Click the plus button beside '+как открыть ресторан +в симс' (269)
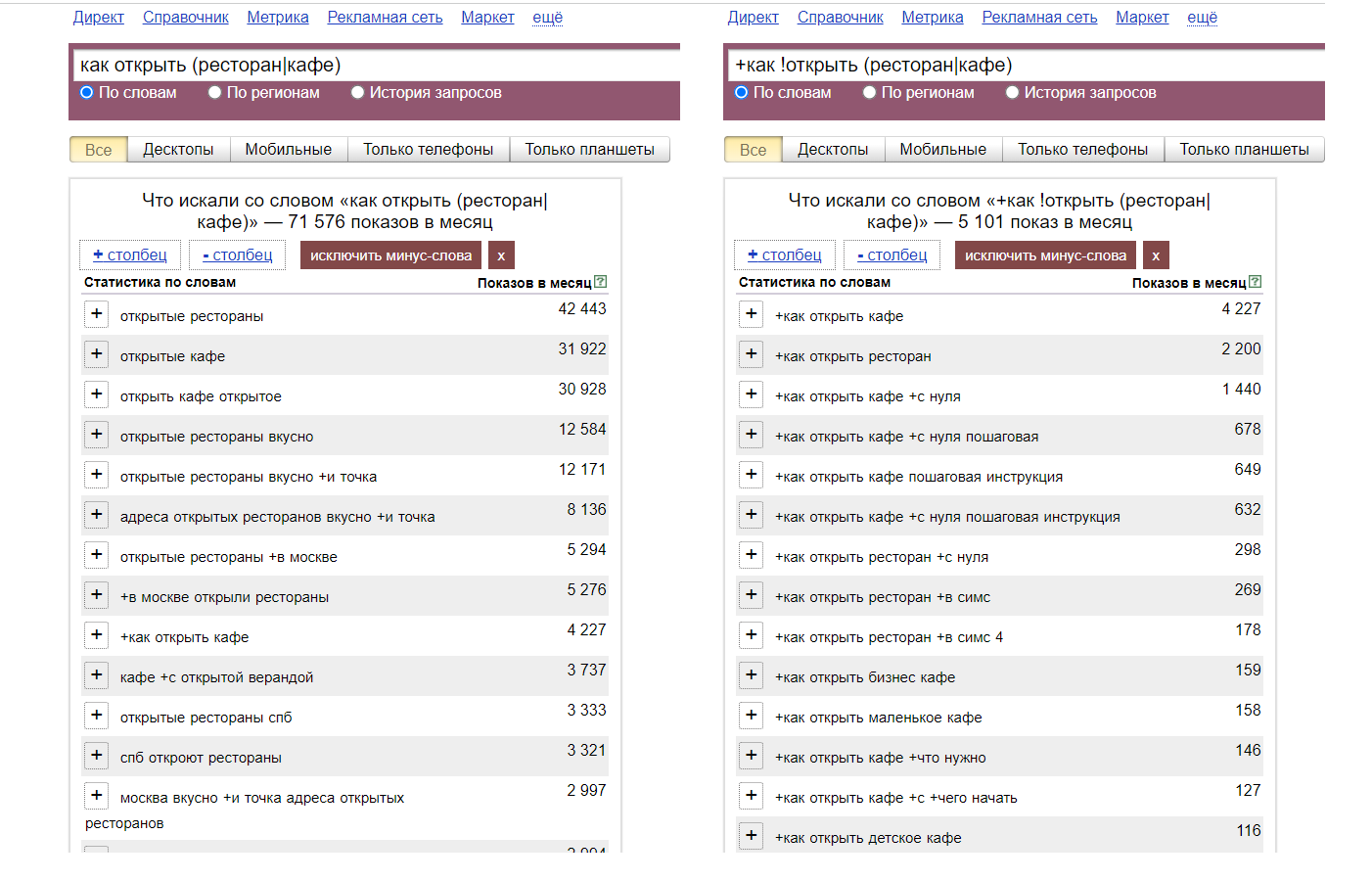This screenshot has width=1372, height=881. coord(751,595)
